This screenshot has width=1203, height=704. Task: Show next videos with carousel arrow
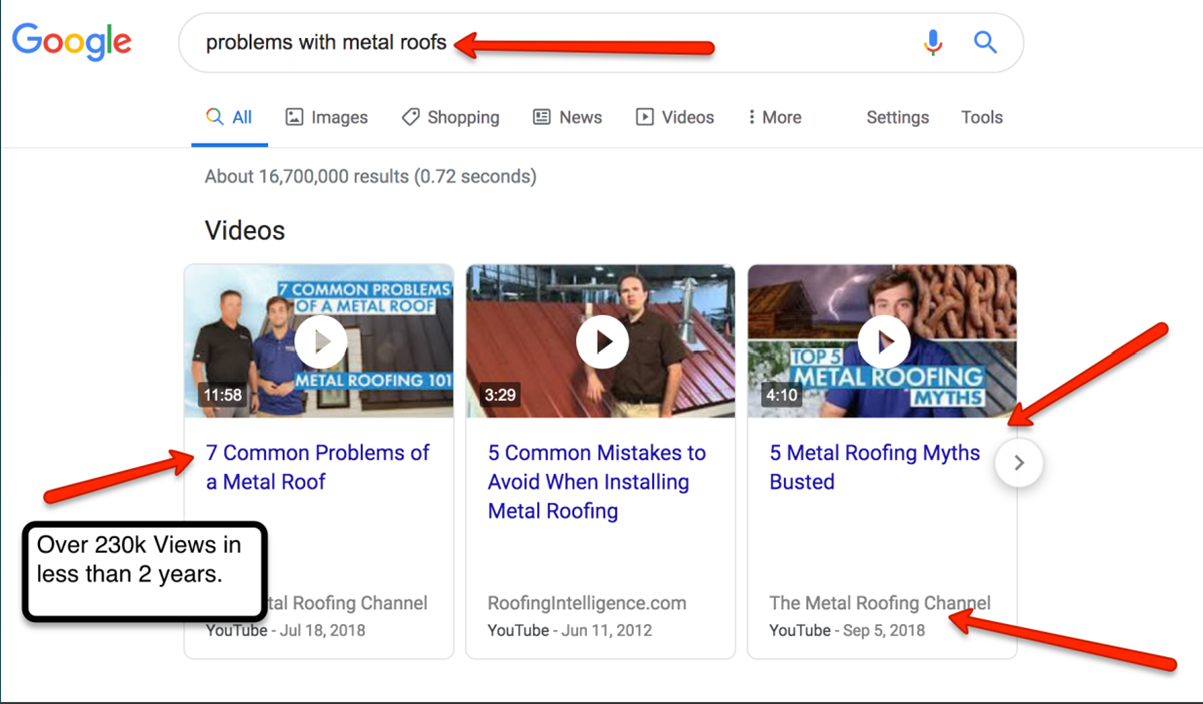click(x=1019, y=463)
